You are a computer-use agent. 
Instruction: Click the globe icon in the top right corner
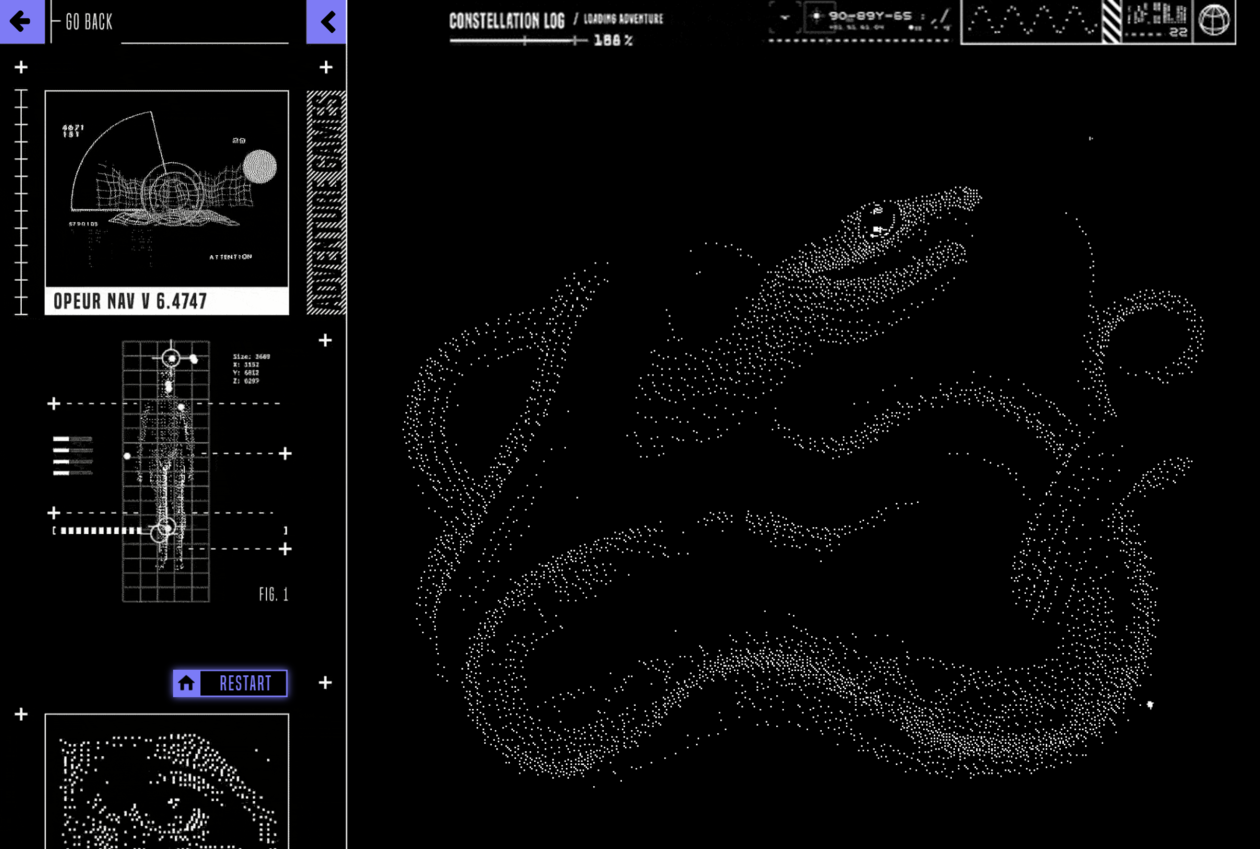pos(1214,19)
